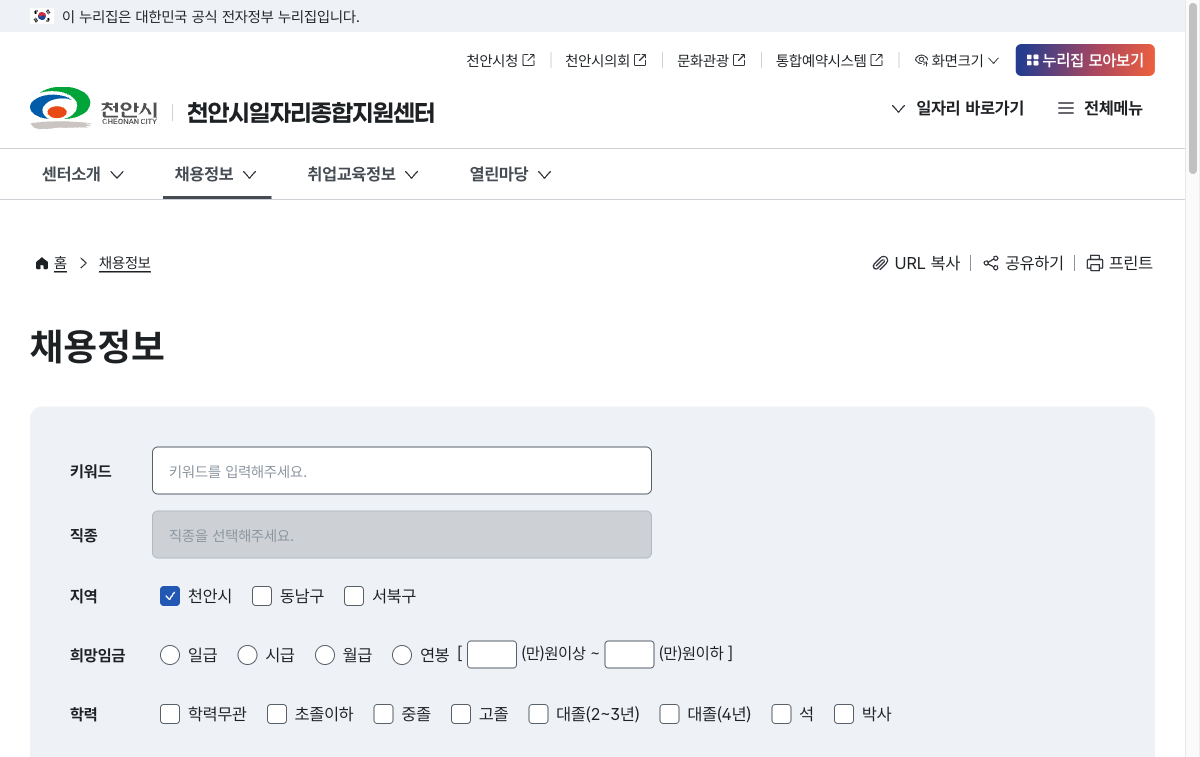Uncheck the 천안시 region checkbox
Viewport: 1200px width, 757px height.
(x=170, y=596)
